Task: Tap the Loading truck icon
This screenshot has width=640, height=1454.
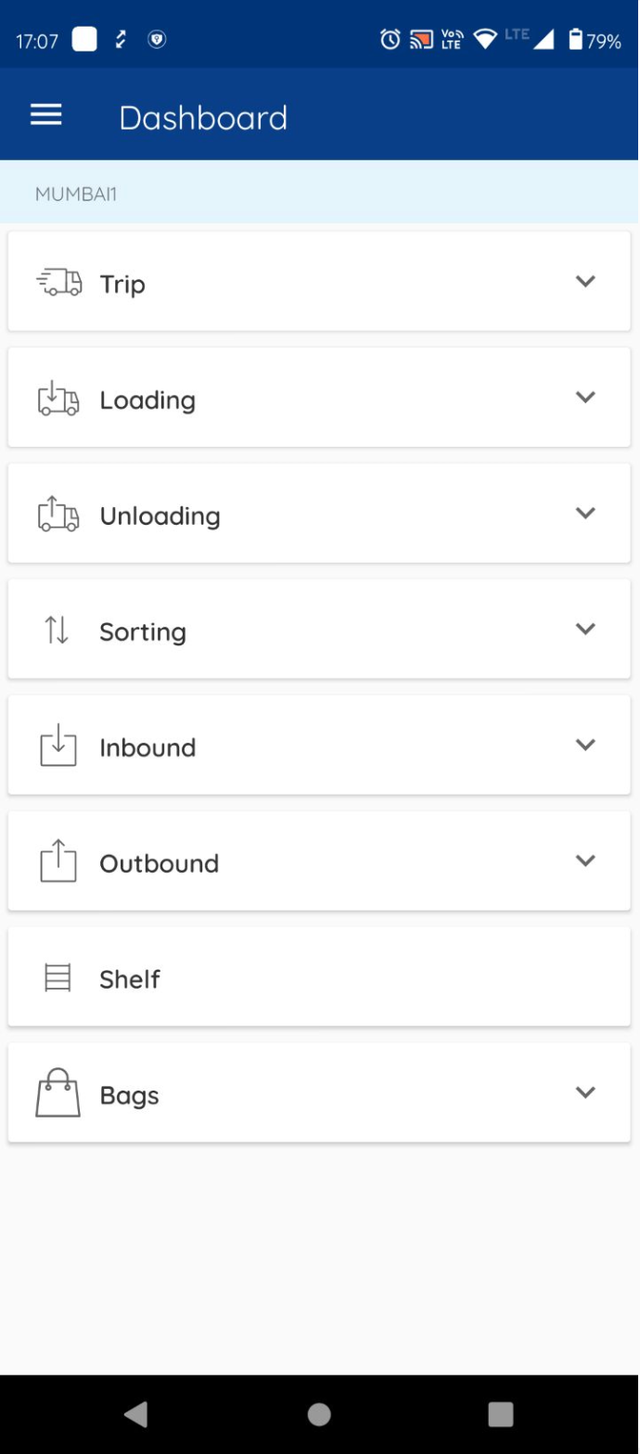Action: [58, 398]
